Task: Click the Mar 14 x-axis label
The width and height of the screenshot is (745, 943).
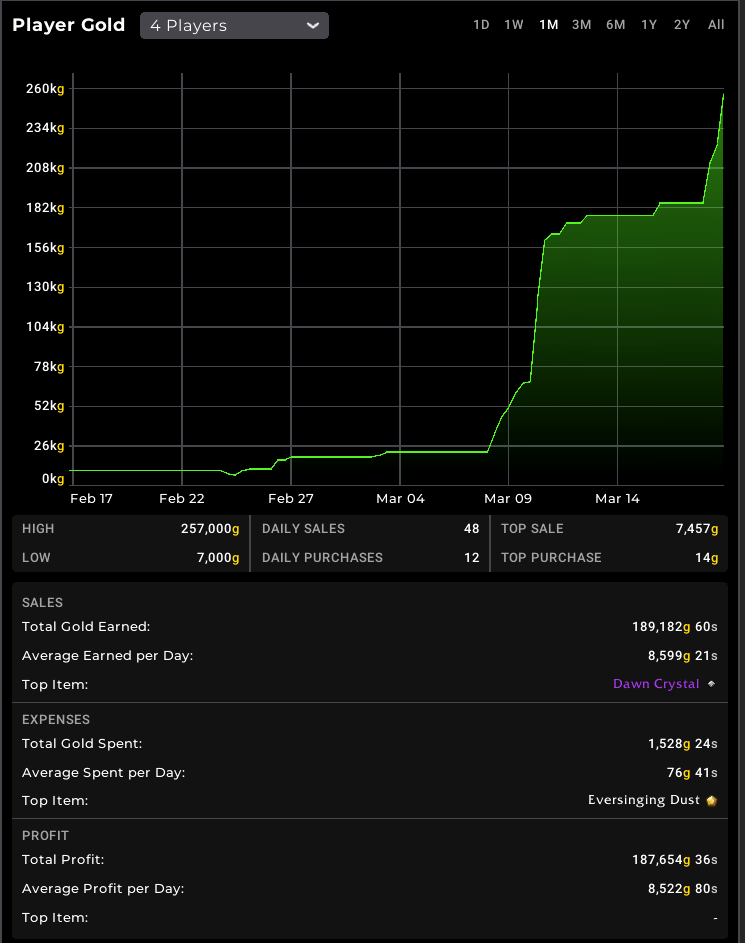Action: tap(618, 499)
